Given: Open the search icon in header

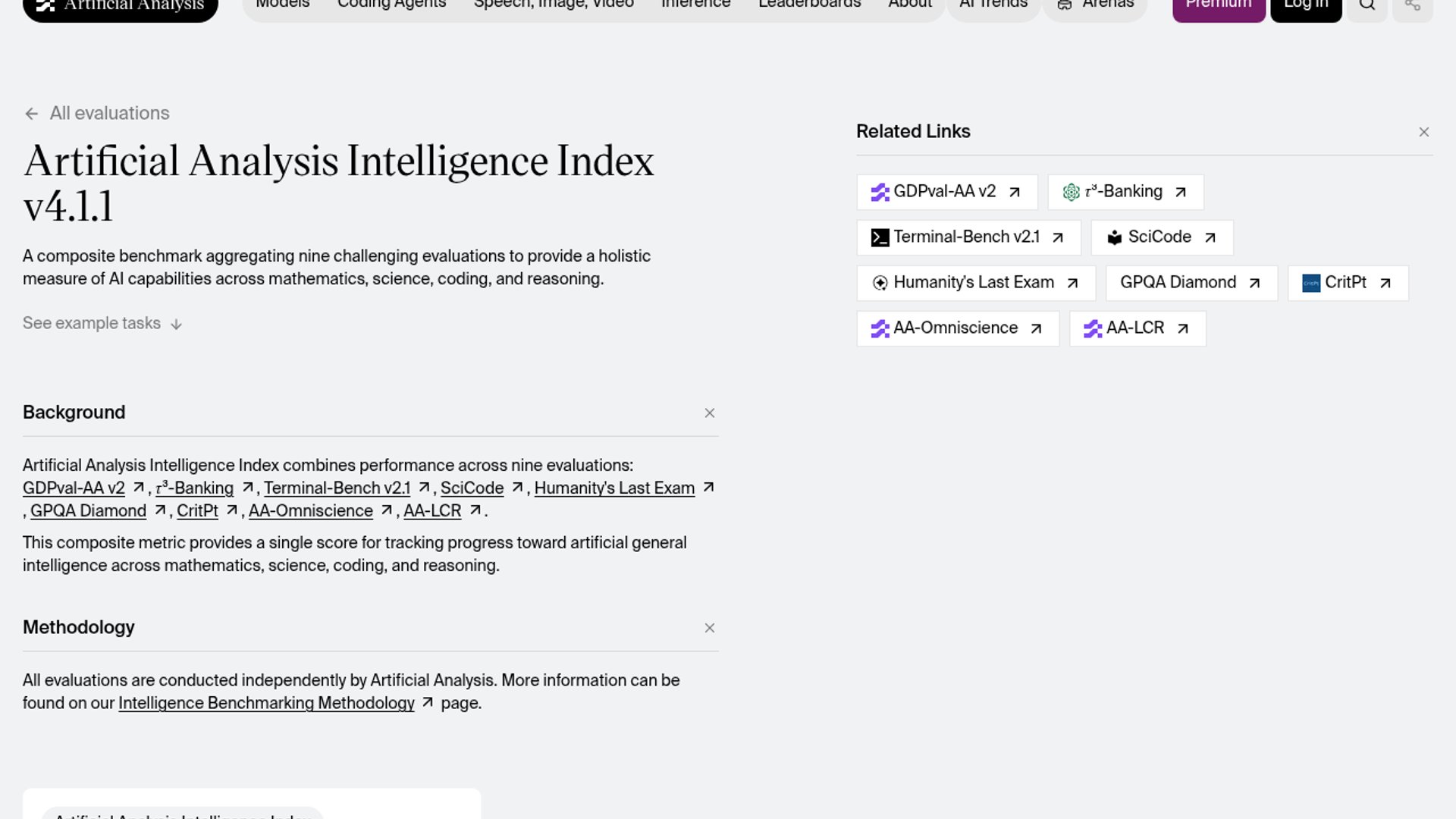Looking at the screenshot, I should (1367, 6).
